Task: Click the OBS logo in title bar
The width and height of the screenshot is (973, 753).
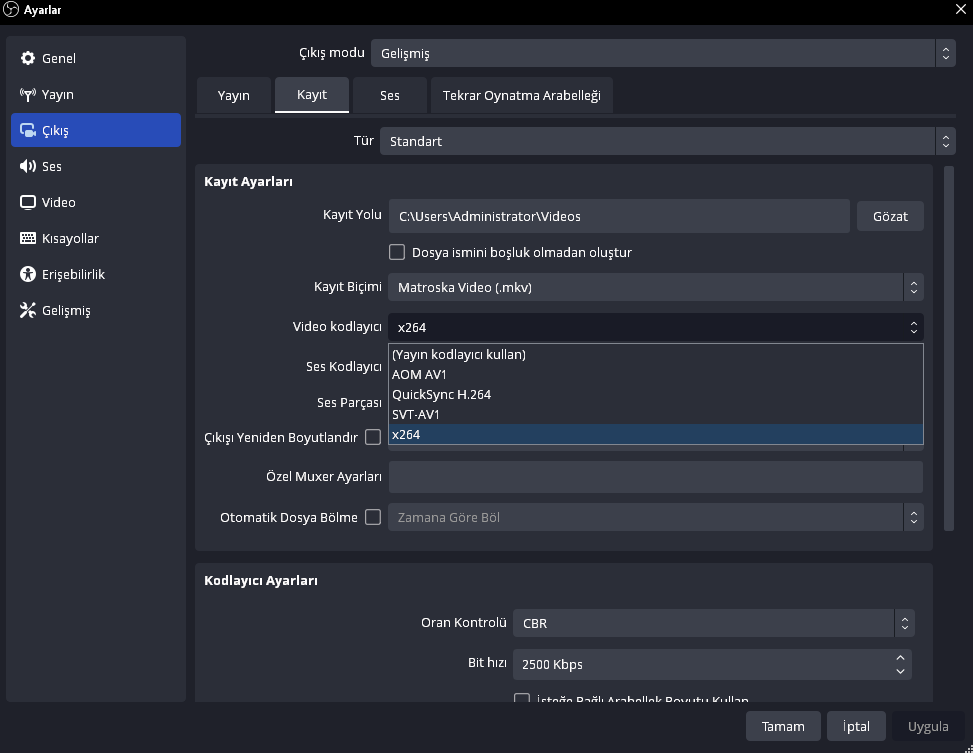Action: (12, 11)
